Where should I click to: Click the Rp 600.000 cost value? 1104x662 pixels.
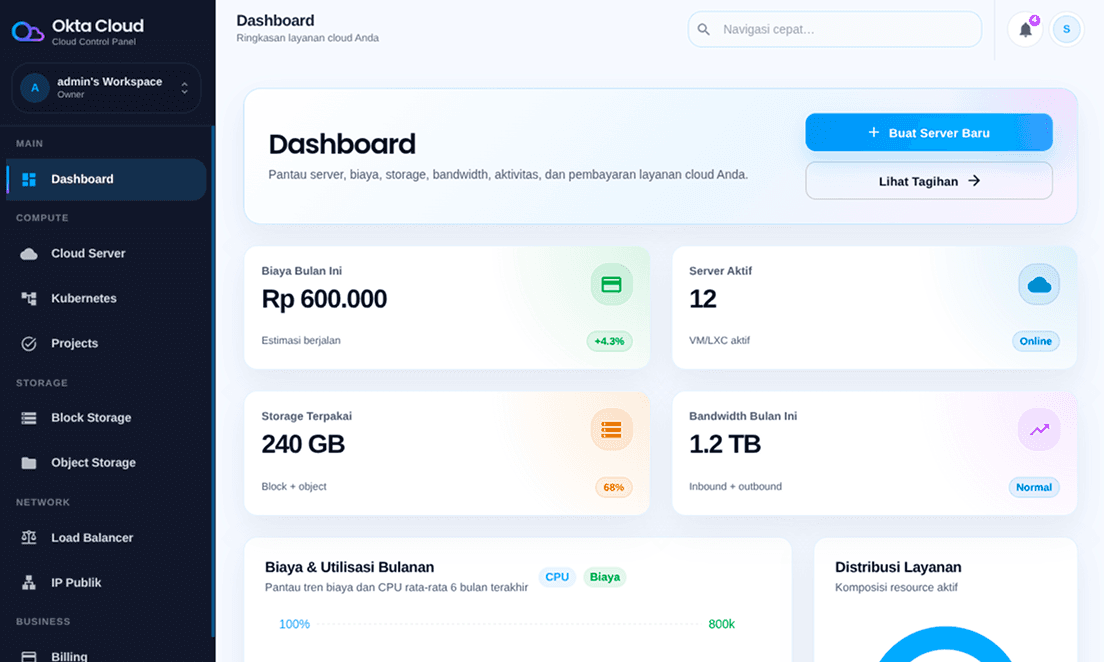tap(324, 299)
